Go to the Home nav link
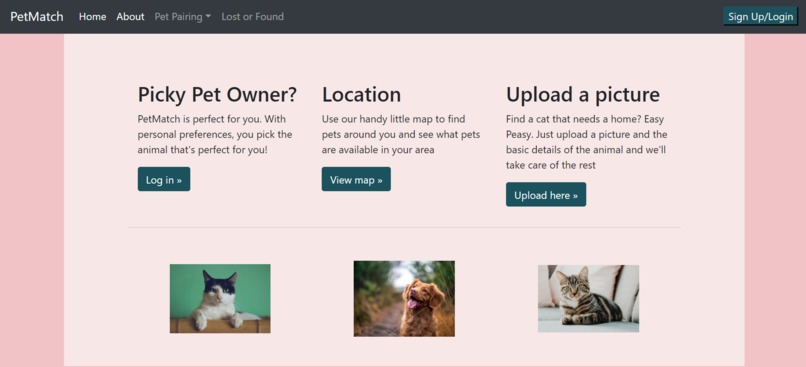806x367 pixels. tap(93, 16)
